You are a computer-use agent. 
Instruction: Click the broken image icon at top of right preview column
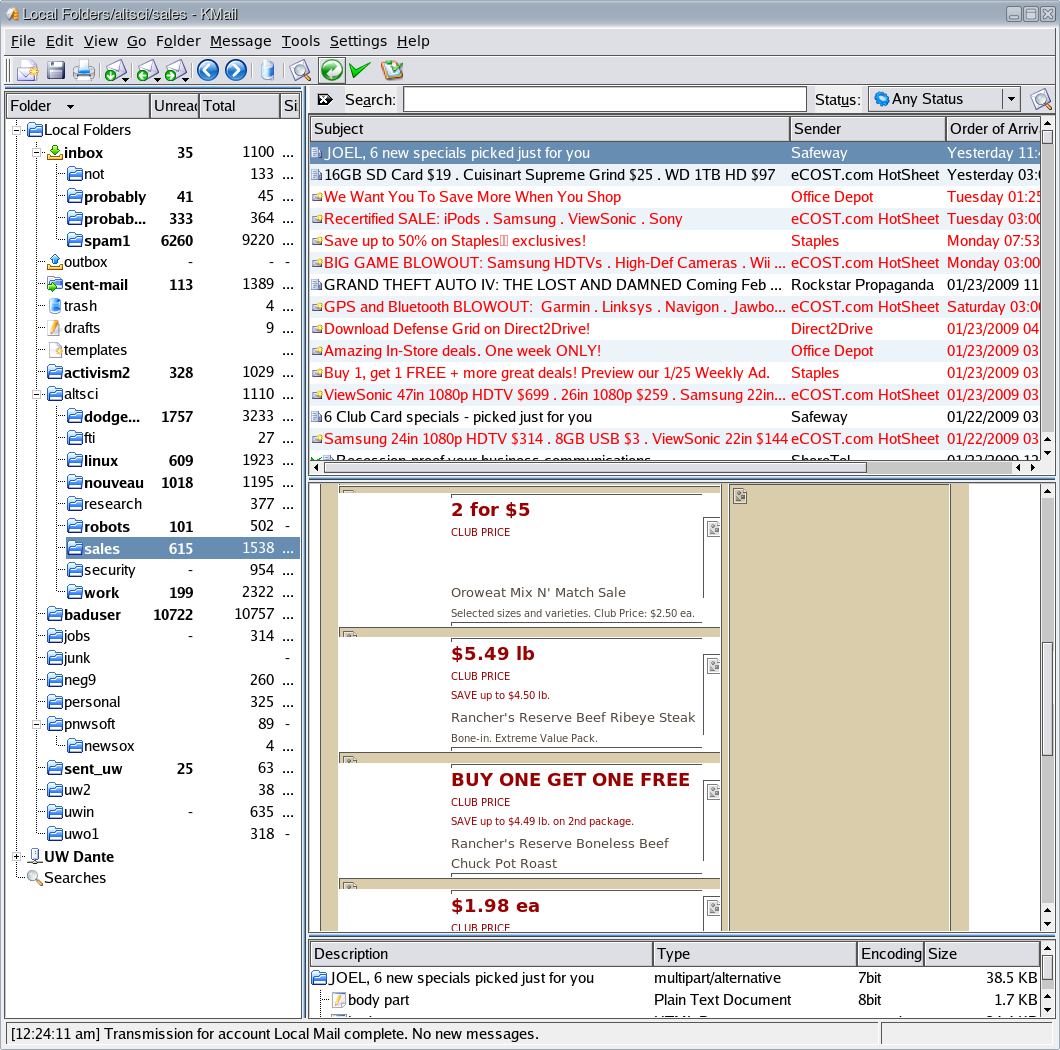click(x=740, y=496)
